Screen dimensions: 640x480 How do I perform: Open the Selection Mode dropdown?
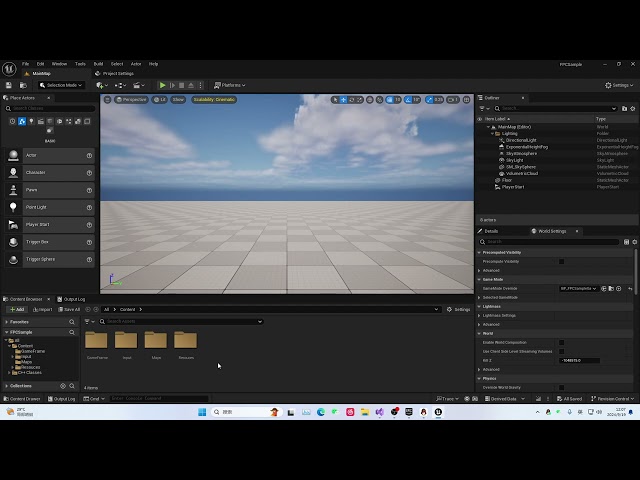(x=61, y=85)
